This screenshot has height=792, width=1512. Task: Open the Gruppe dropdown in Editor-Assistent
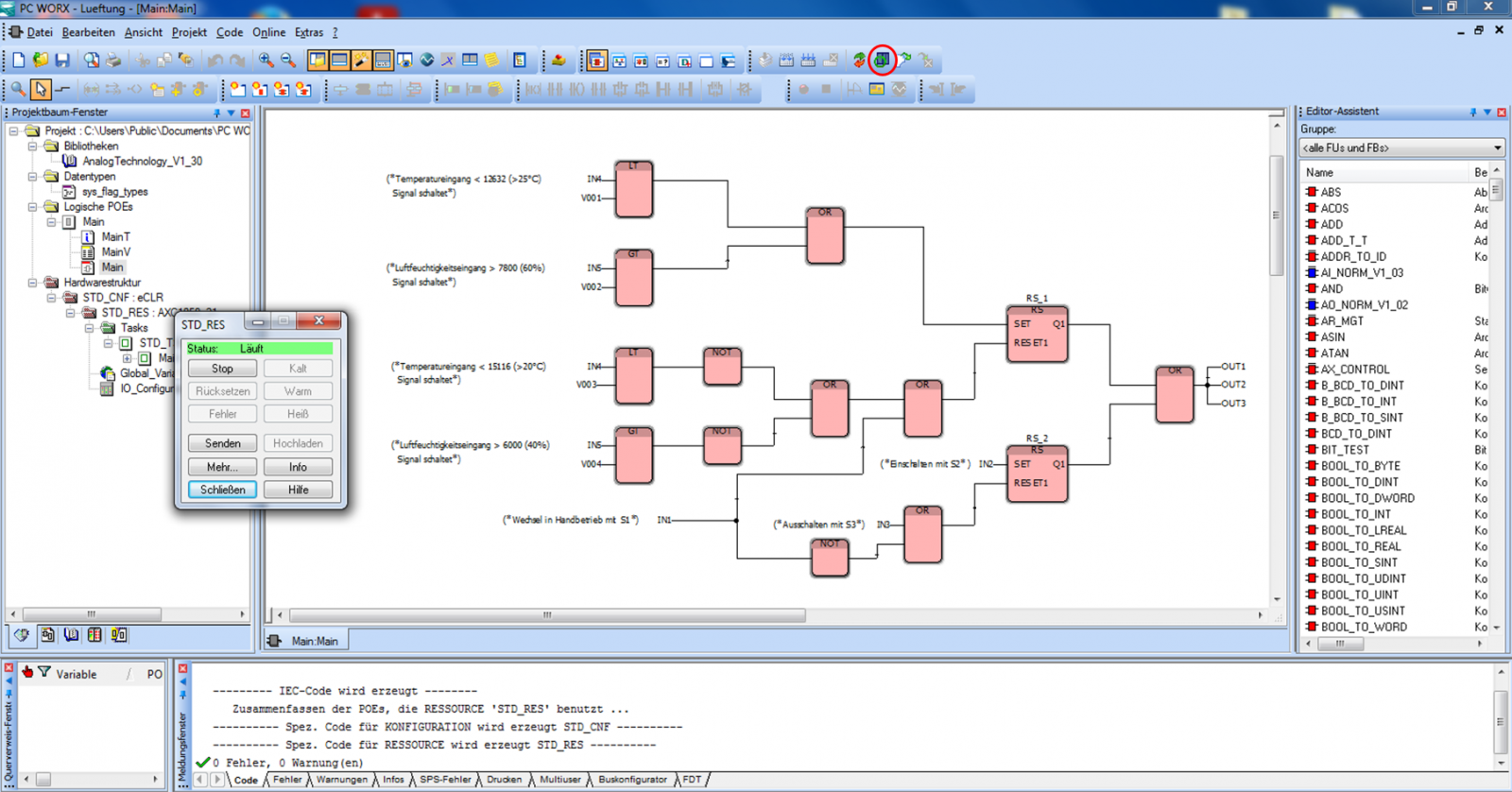tap(1497, 148)
